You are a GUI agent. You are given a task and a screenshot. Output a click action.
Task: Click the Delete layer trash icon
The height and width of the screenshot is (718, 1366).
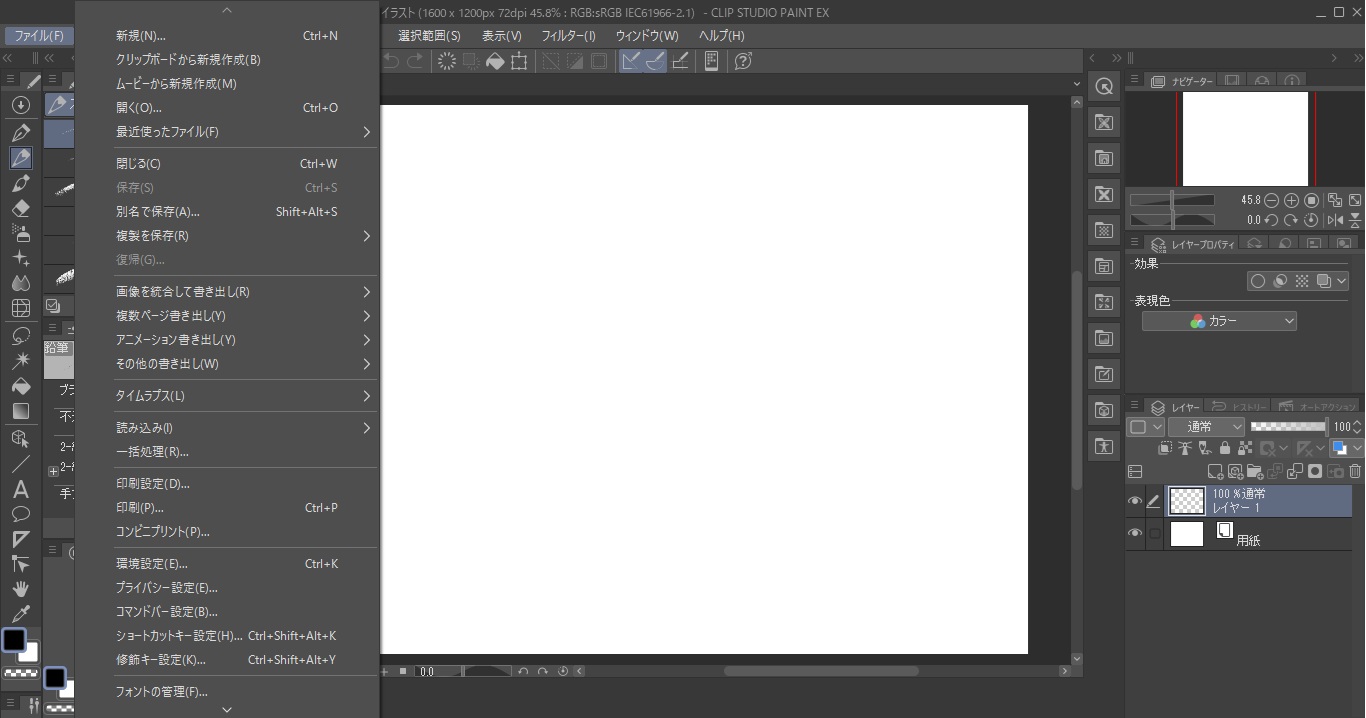coord(1355,471)
